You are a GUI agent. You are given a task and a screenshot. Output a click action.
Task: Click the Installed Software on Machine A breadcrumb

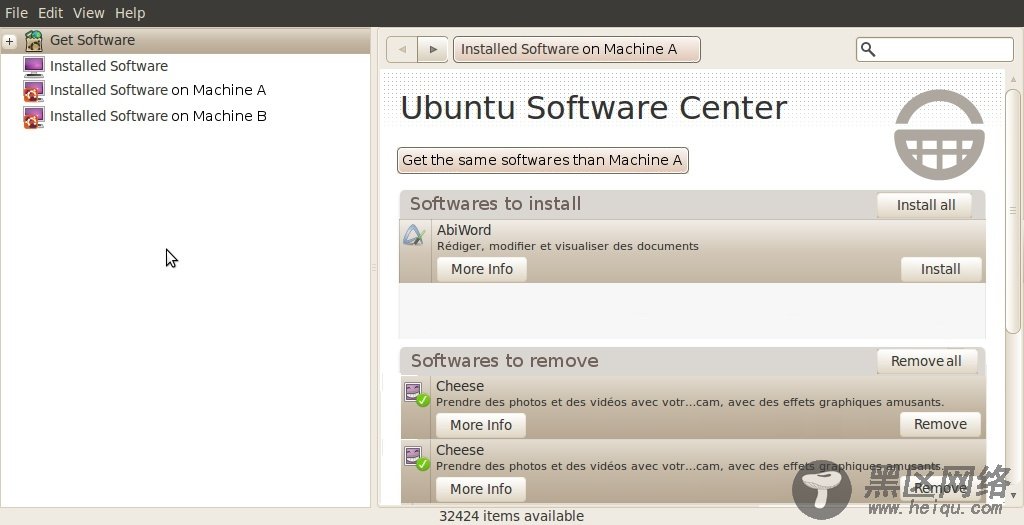pos(577,50)
